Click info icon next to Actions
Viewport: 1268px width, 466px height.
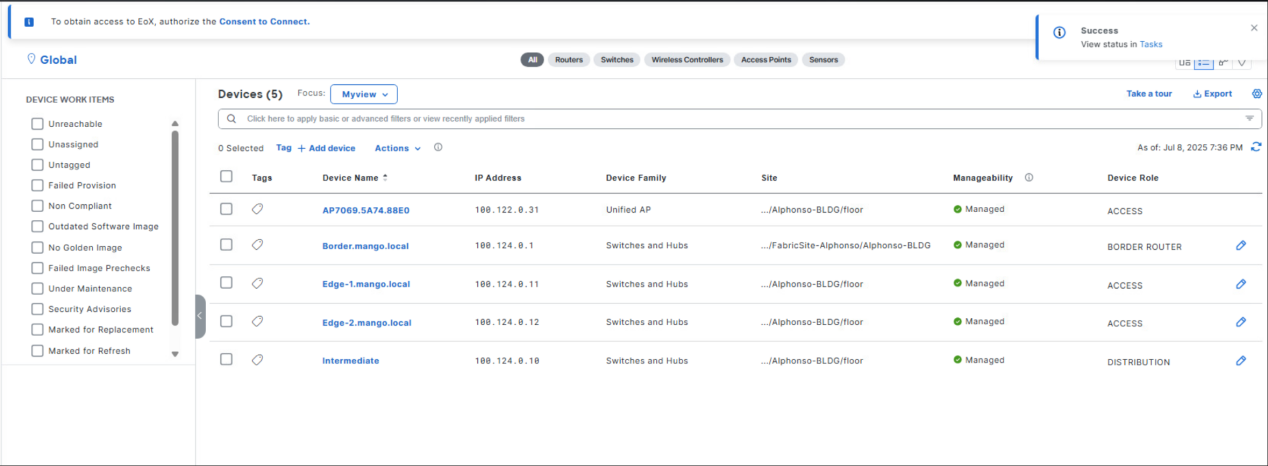point(438,147)
